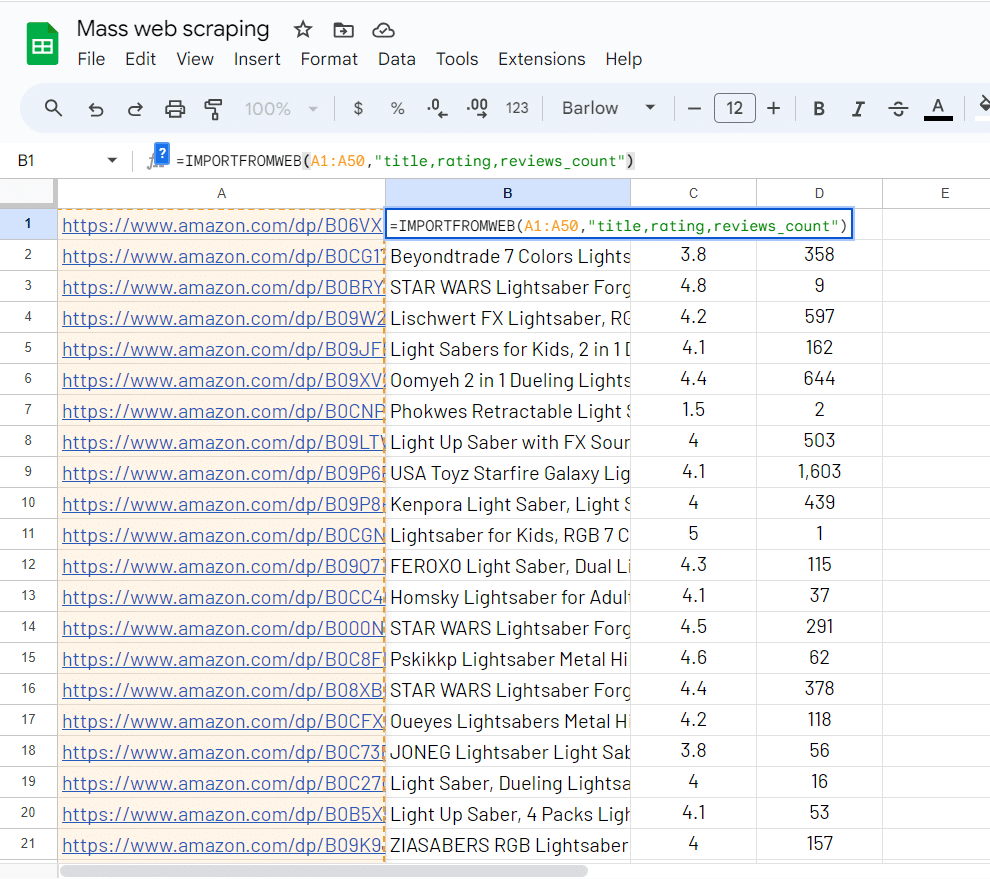Select the Paint format roller icon
The image size is (990, 879).
(x=213, y=108)
